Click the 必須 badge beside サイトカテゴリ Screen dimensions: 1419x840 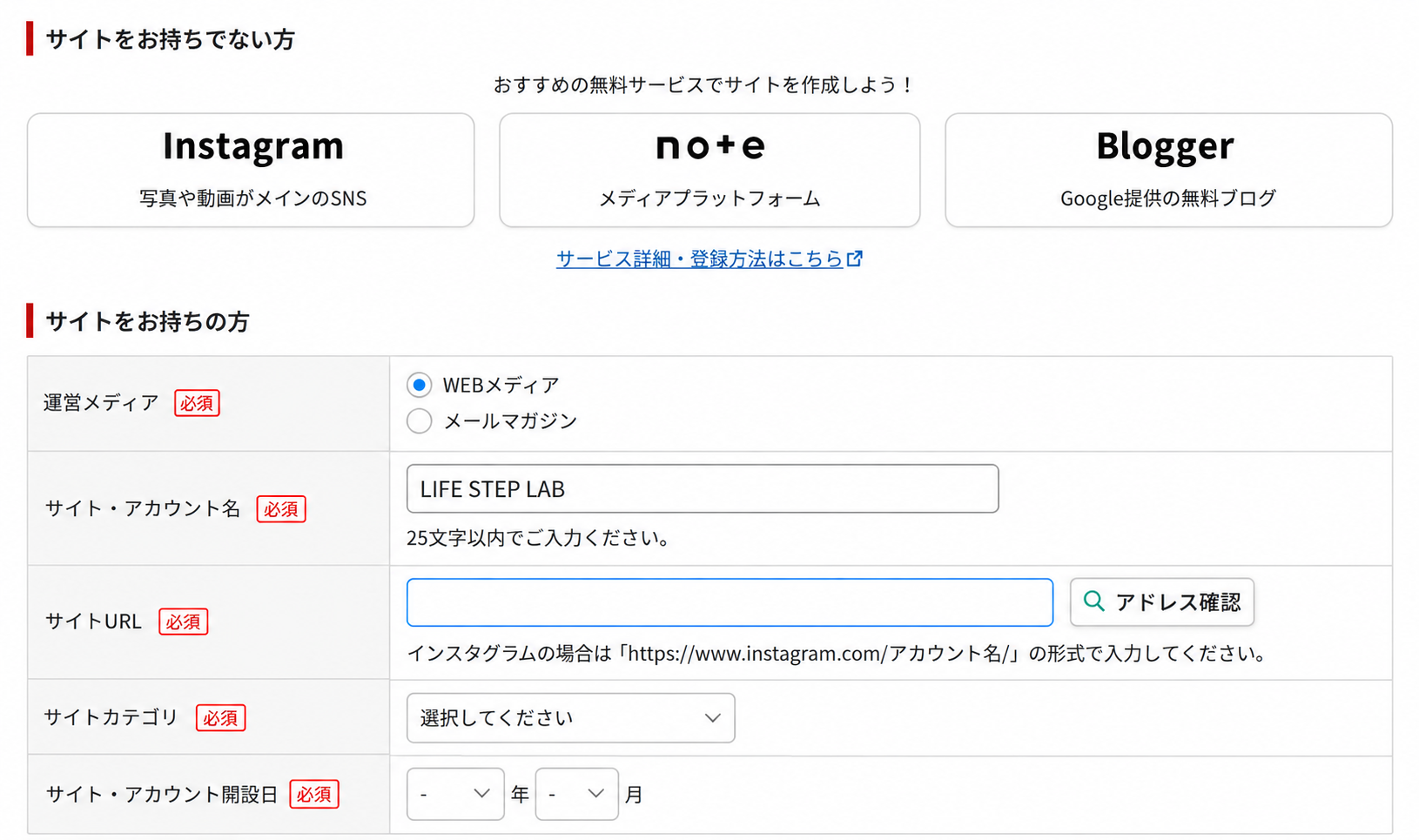point(220,718)
